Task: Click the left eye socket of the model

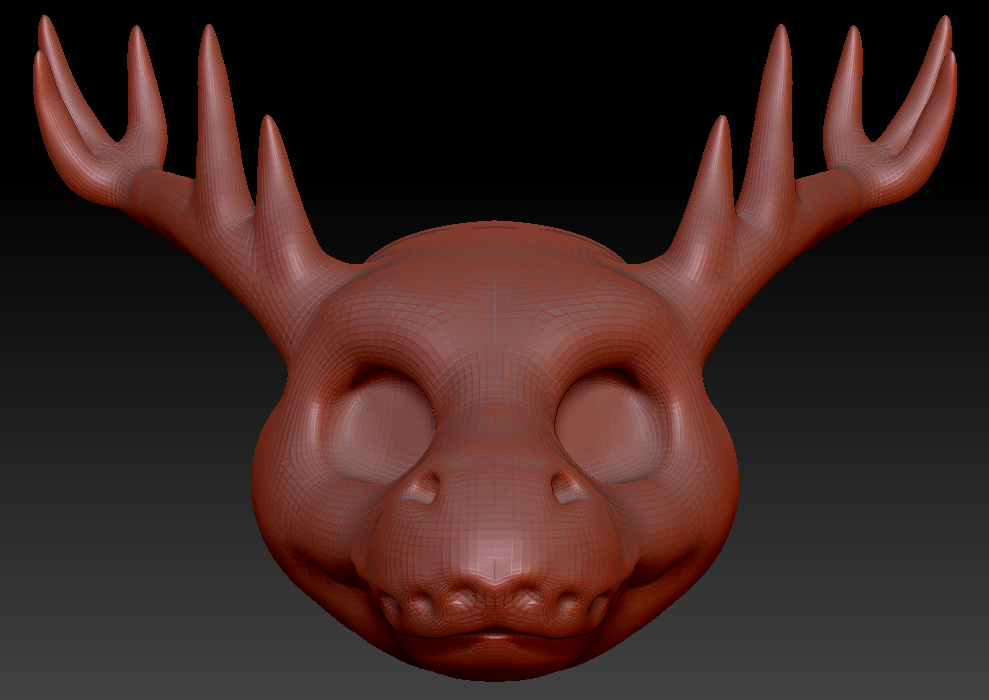Action: click(x=380, y=429)
